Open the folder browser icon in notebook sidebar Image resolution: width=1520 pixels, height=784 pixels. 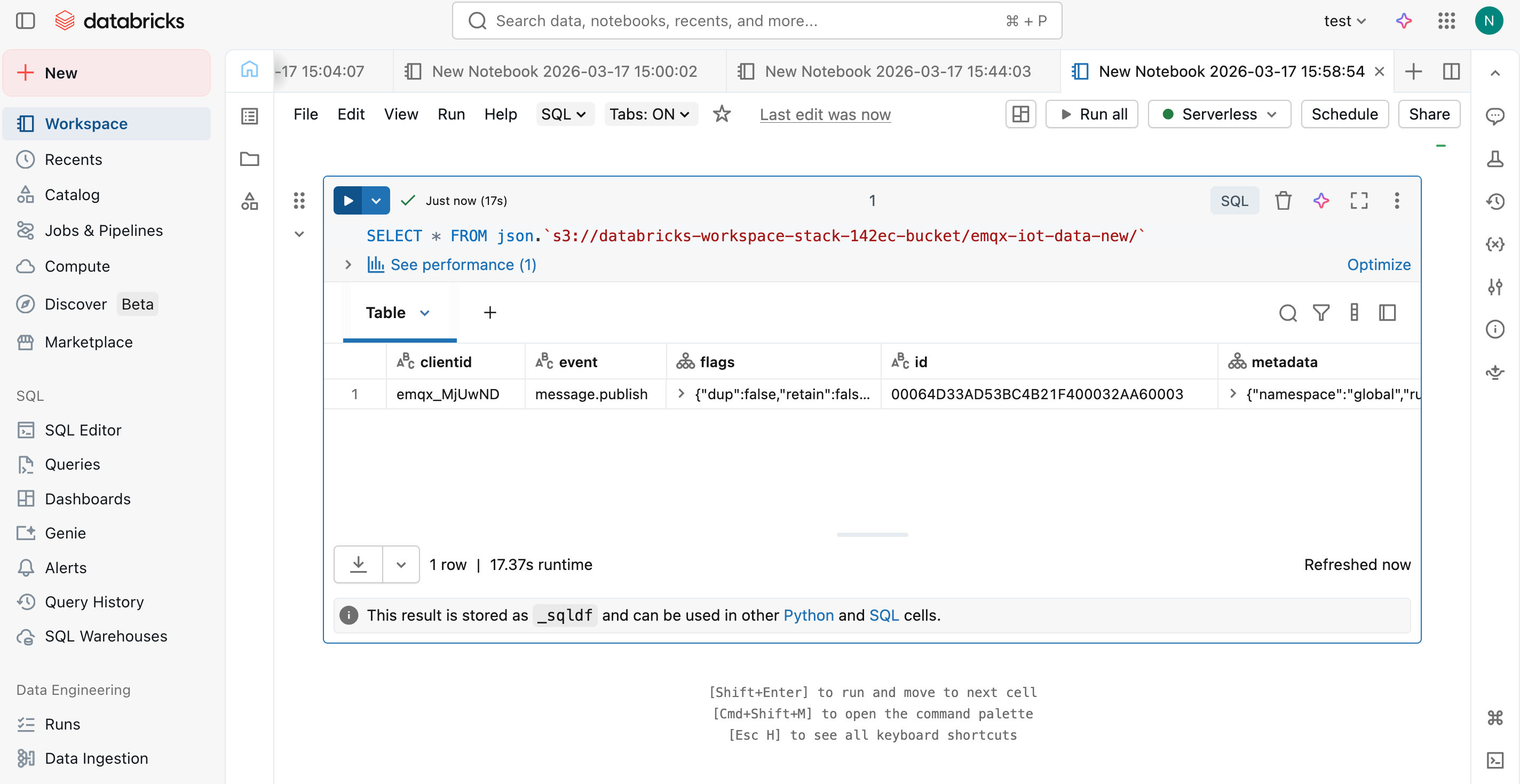click(249, 159)
